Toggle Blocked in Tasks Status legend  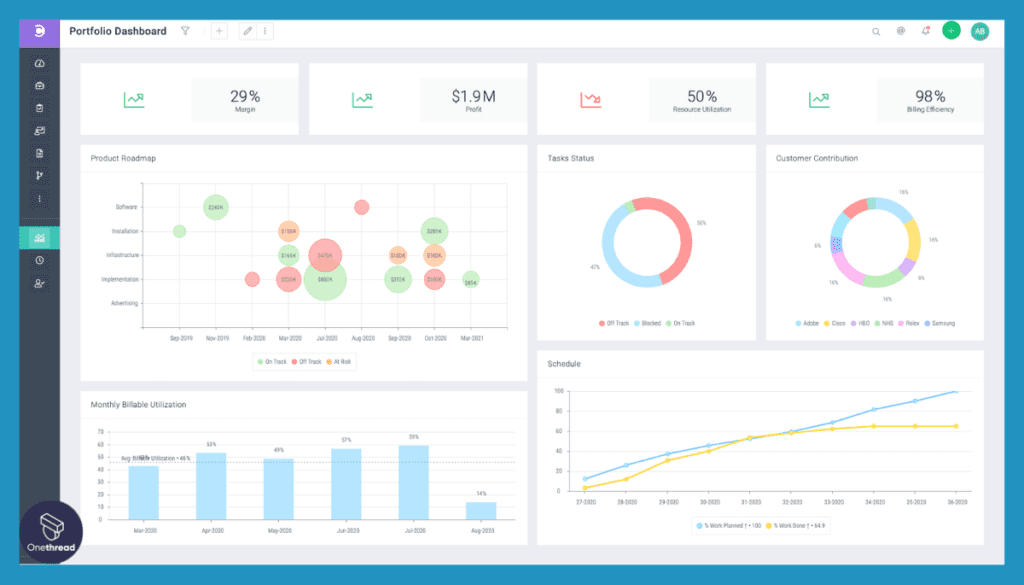648,323
